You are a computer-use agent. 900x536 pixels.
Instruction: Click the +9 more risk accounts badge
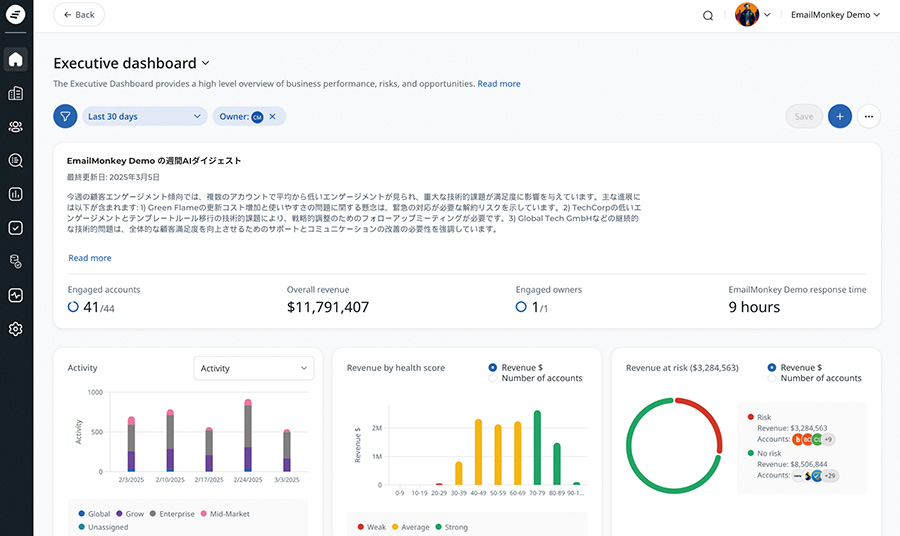pos(828,440)
